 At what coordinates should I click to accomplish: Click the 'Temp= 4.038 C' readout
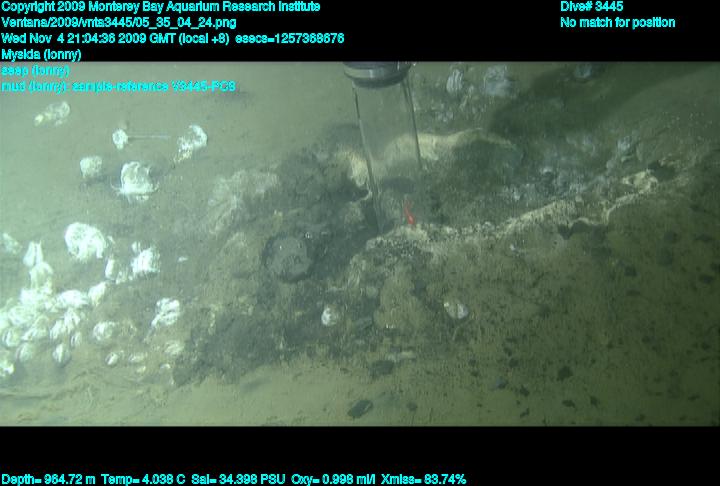(x=143, y=480)
